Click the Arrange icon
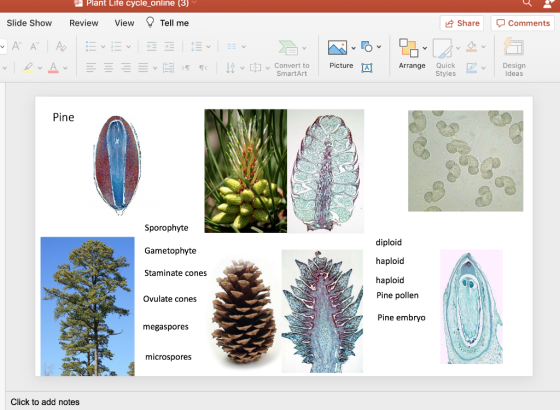This screenshot has height=410, width=560. (x=409, y=48)
